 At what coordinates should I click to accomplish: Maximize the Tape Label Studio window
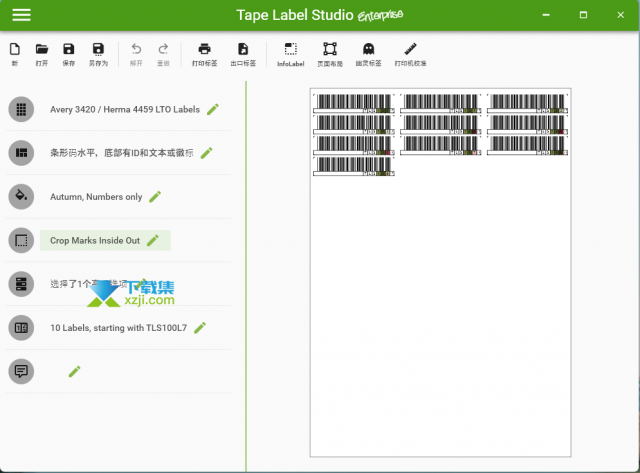pyautogui.click(x=583, y=15)
